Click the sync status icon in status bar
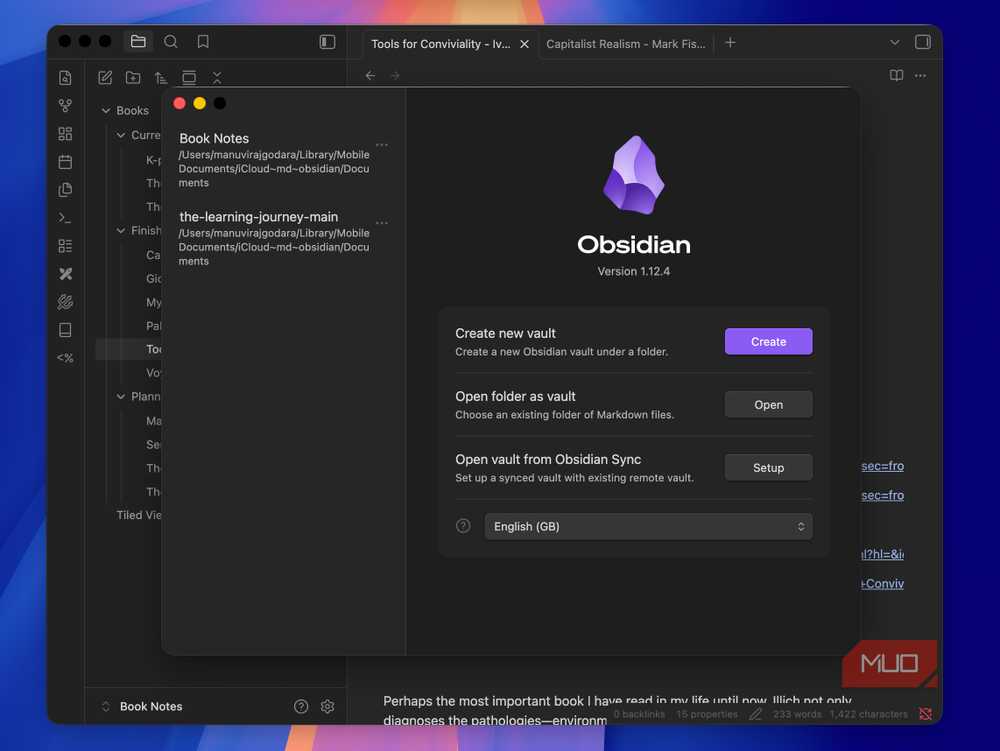 [925, 714]
